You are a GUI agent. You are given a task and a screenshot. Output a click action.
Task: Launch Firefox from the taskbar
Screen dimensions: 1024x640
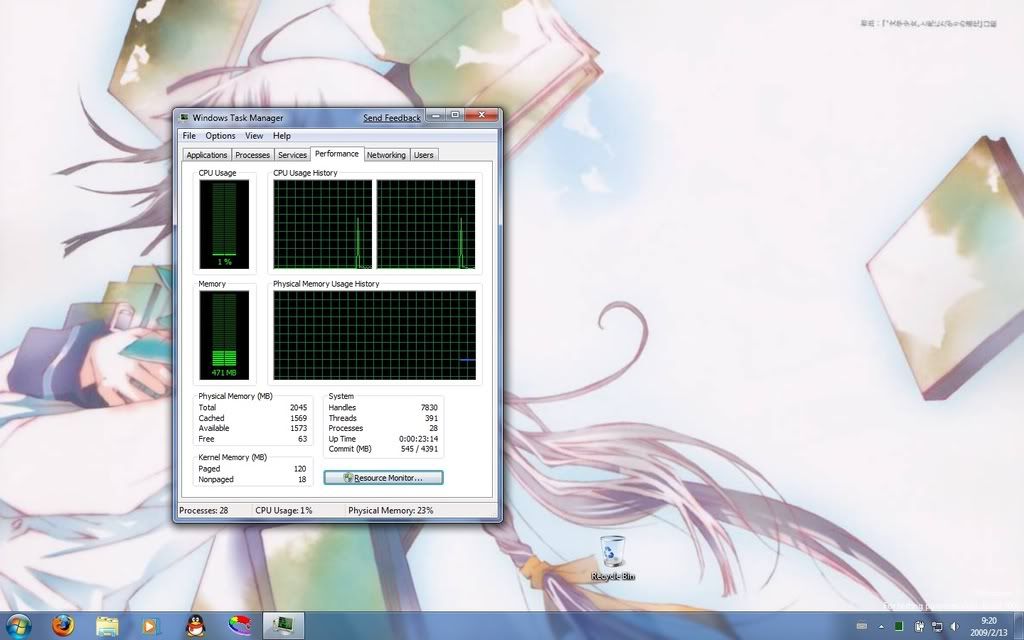pyautogui.click(x=63, y=626)
